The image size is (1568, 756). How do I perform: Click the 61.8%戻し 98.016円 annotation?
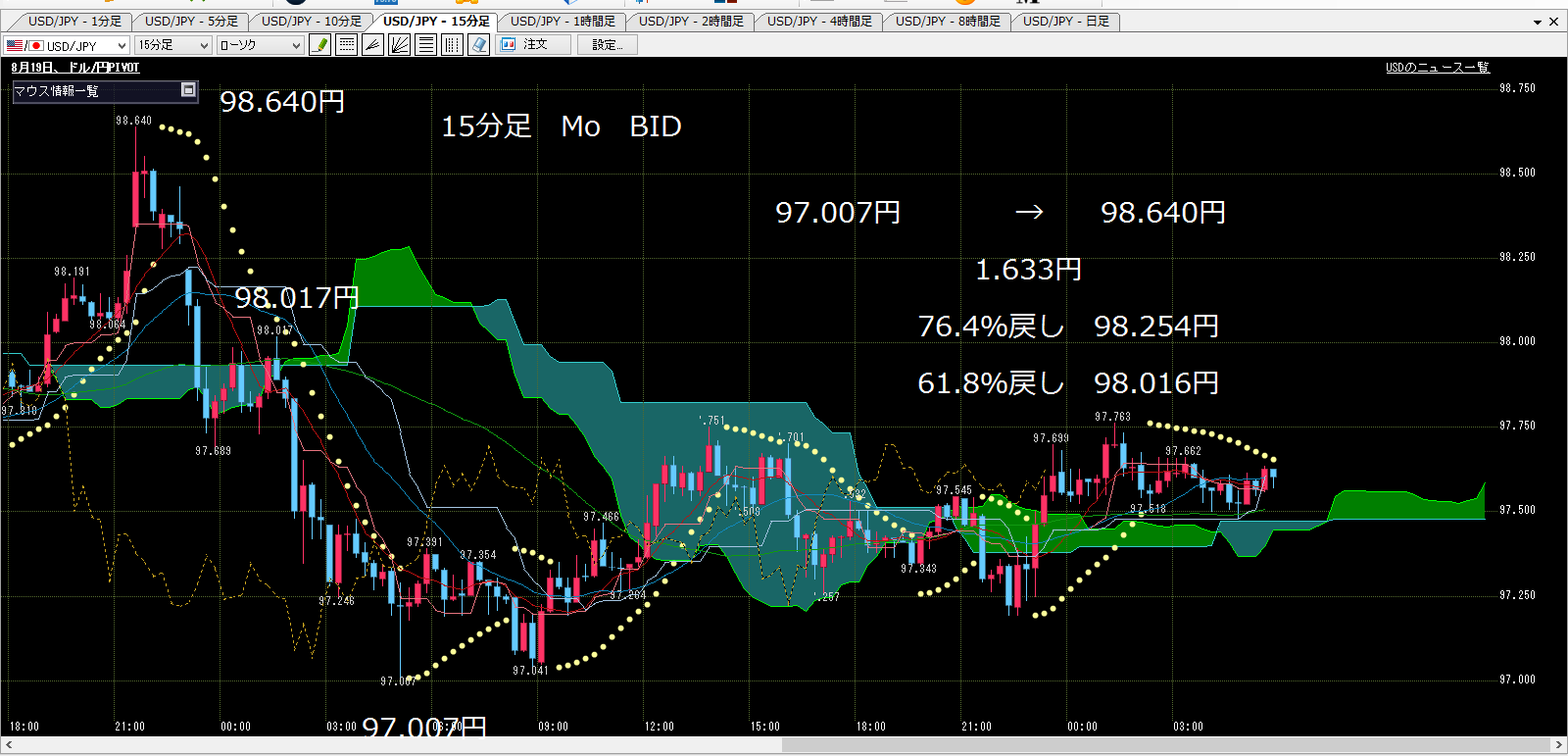click(1068, 383)
